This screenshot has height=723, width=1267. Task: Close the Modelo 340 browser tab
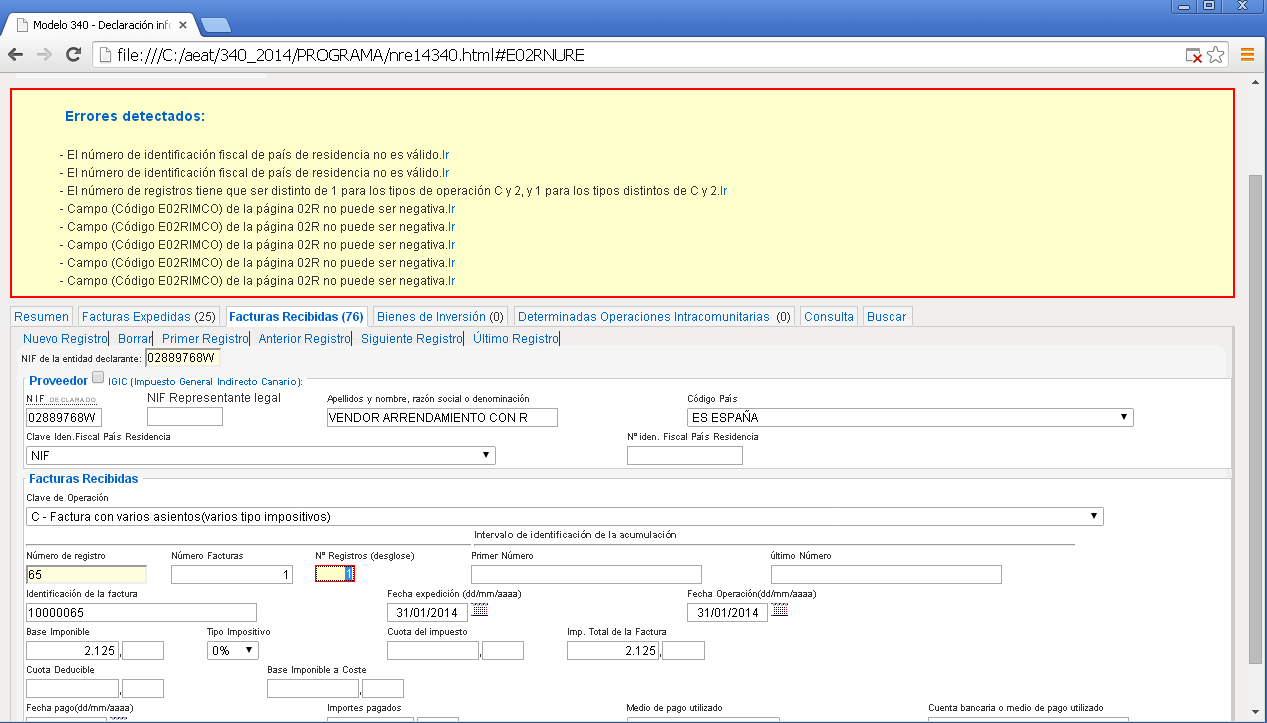pos(182,24)
